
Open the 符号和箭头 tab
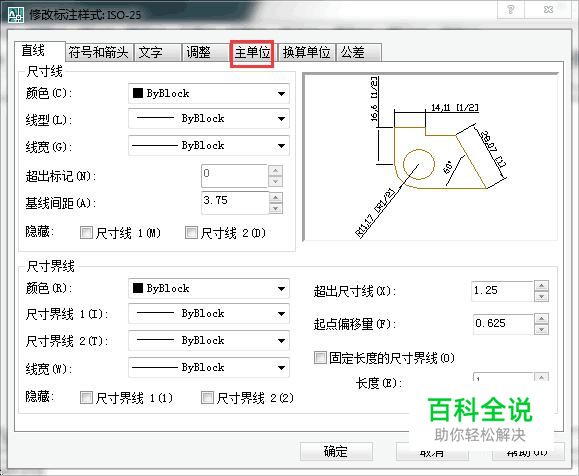pos(99,52)
